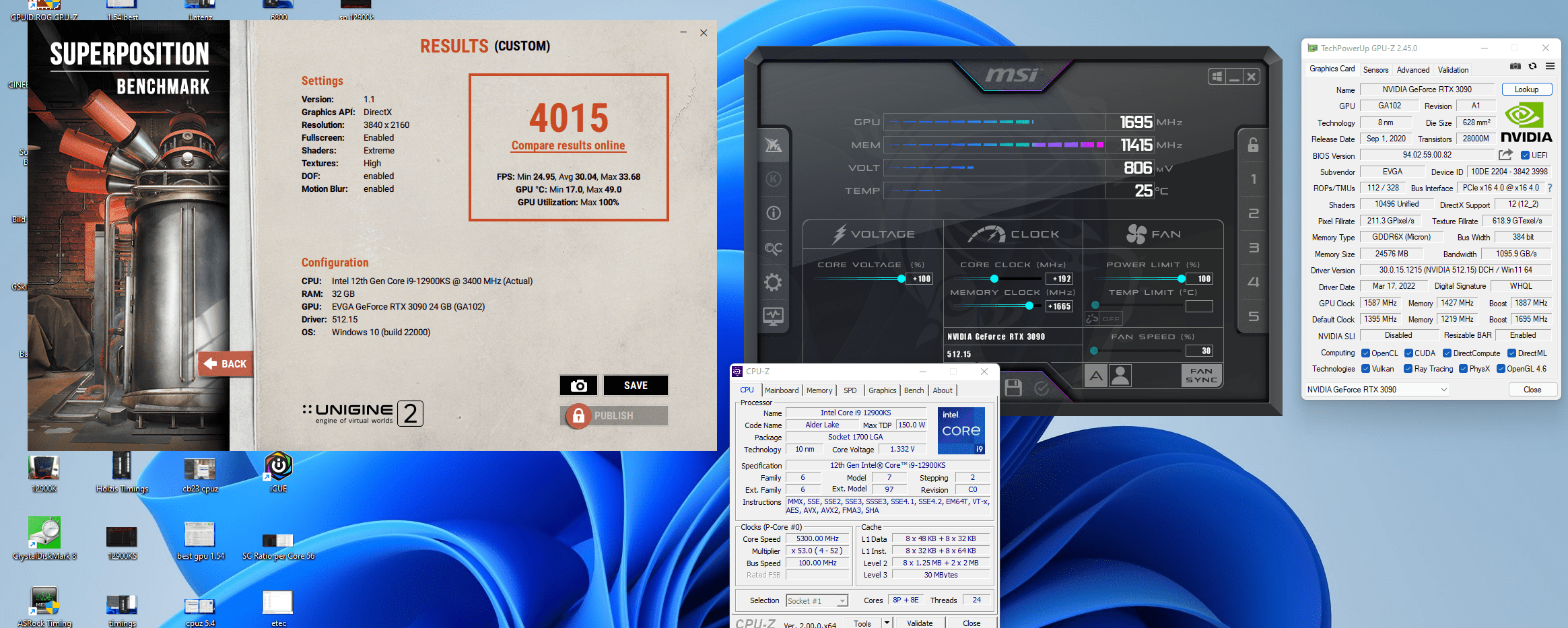
Task: Switch to the Advanced tab in GPU-Z
Action: [1412, 70]
